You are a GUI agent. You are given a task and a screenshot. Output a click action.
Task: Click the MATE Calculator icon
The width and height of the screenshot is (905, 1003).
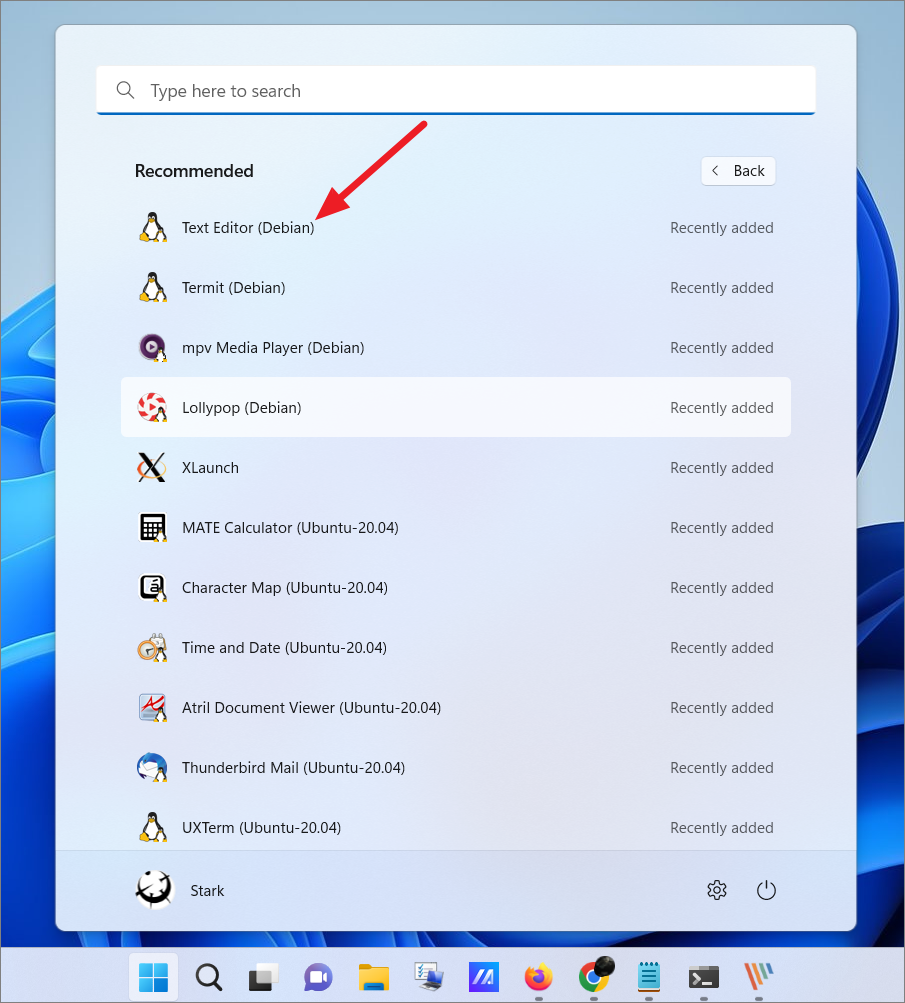[x=153, y=528]
